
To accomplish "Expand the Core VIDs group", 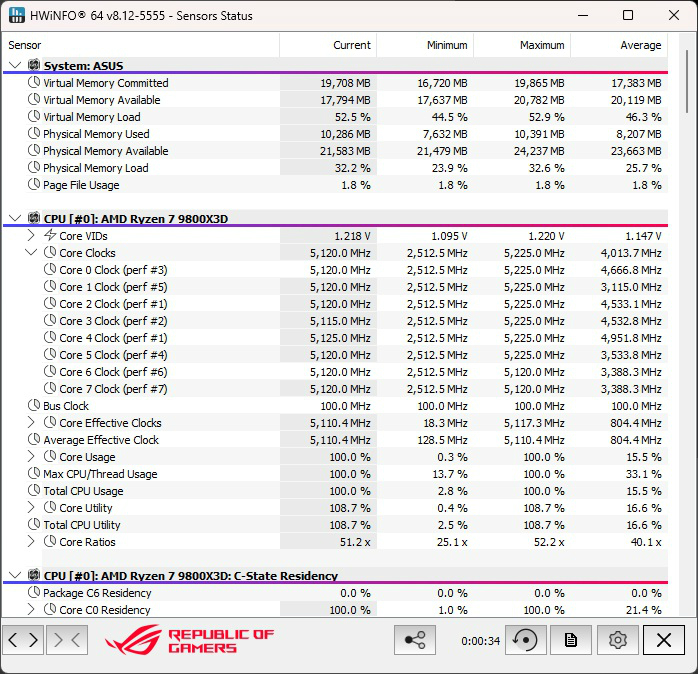I will coord(31,235).
